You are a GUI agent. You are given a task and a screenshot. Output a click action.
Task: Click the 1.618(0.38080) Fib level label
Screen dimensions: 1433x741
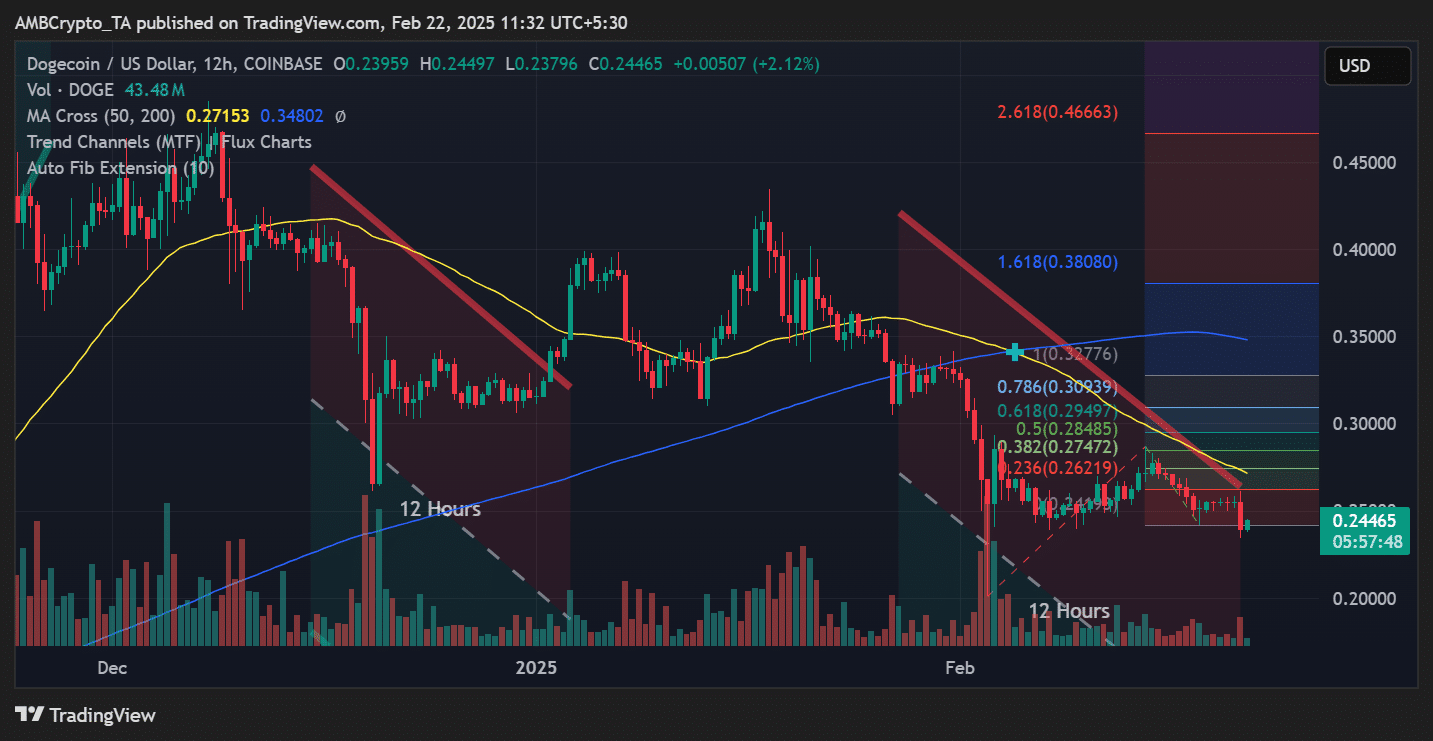point(1058,262)
